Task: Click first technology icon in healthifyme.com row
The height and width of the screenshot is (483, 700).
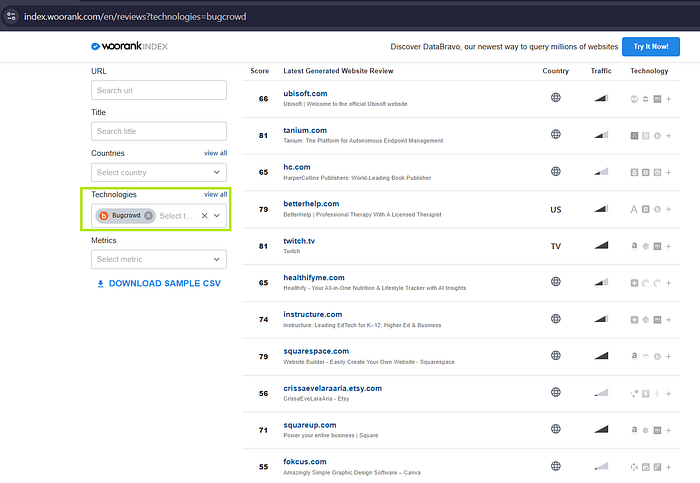Action: (634, 283)
